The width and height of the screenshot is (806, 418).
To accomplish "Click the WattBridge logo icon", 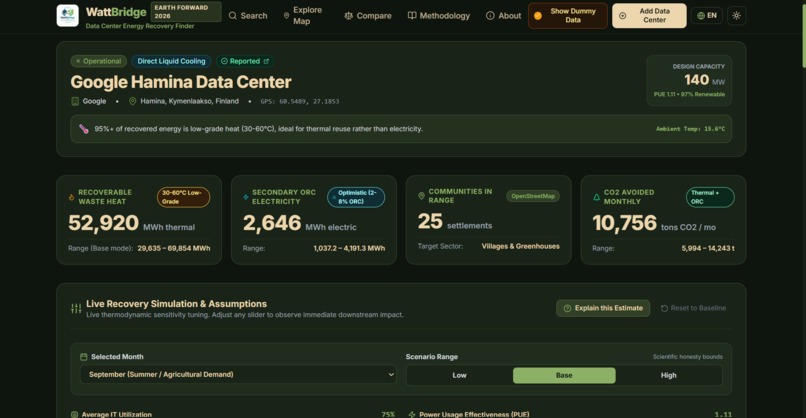I will coord(67,15).
